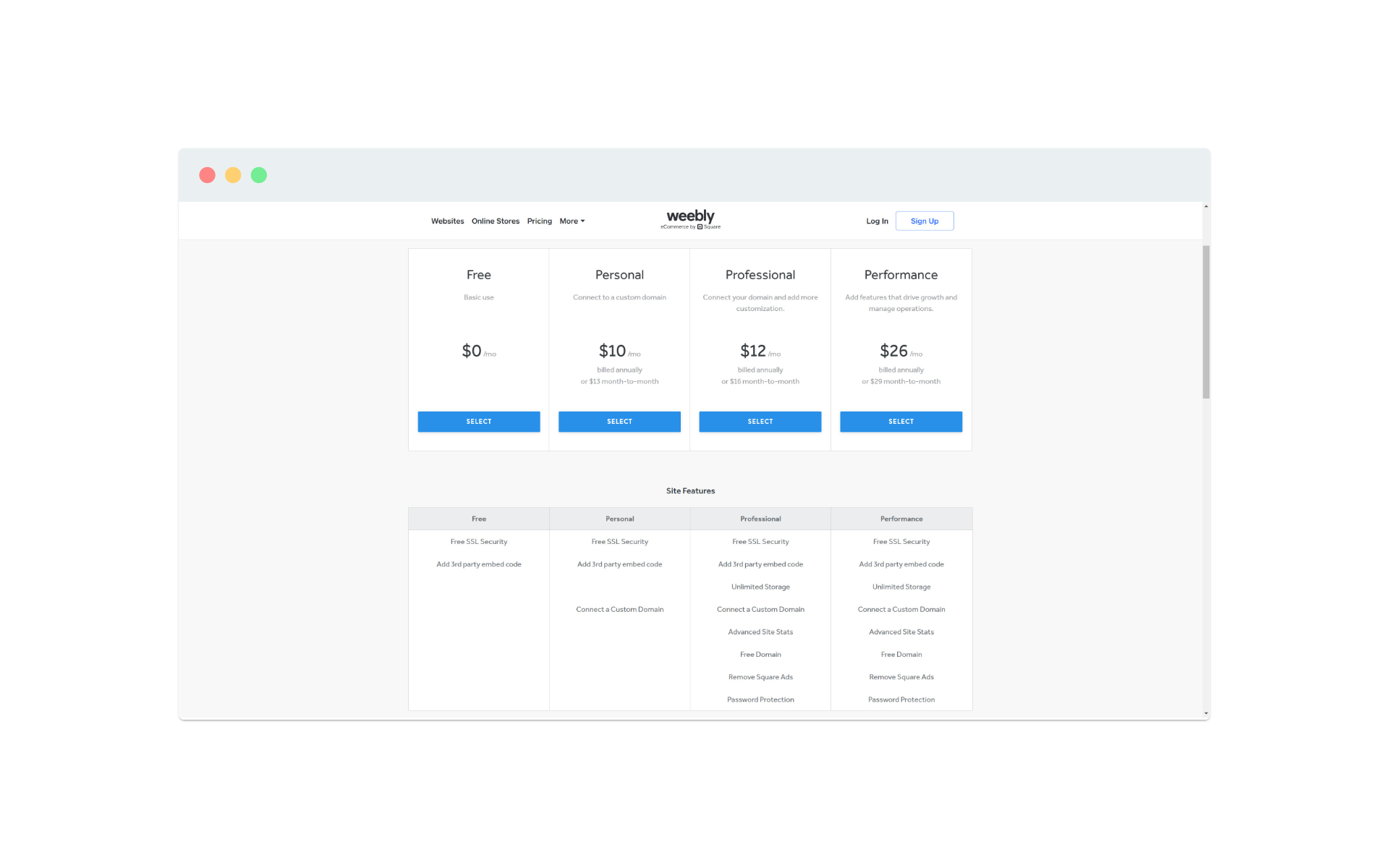
Task: Click the scrollbar up arrow
Action: (x=1206, y=207)
